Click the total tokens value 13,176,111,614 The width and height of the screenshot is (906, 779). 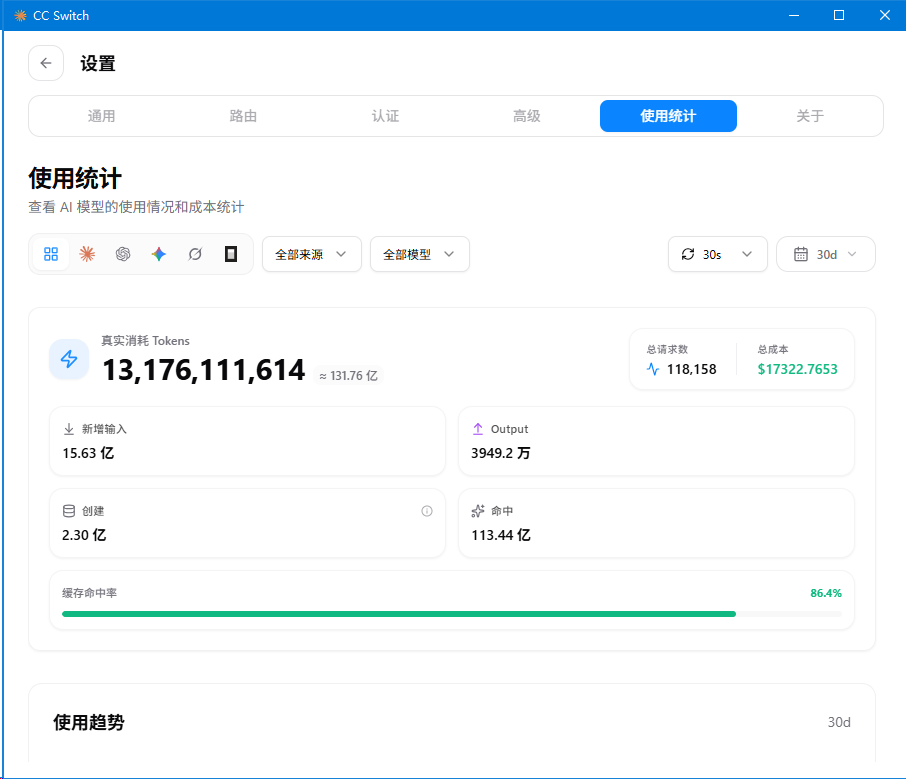click(x=203, y=370)
